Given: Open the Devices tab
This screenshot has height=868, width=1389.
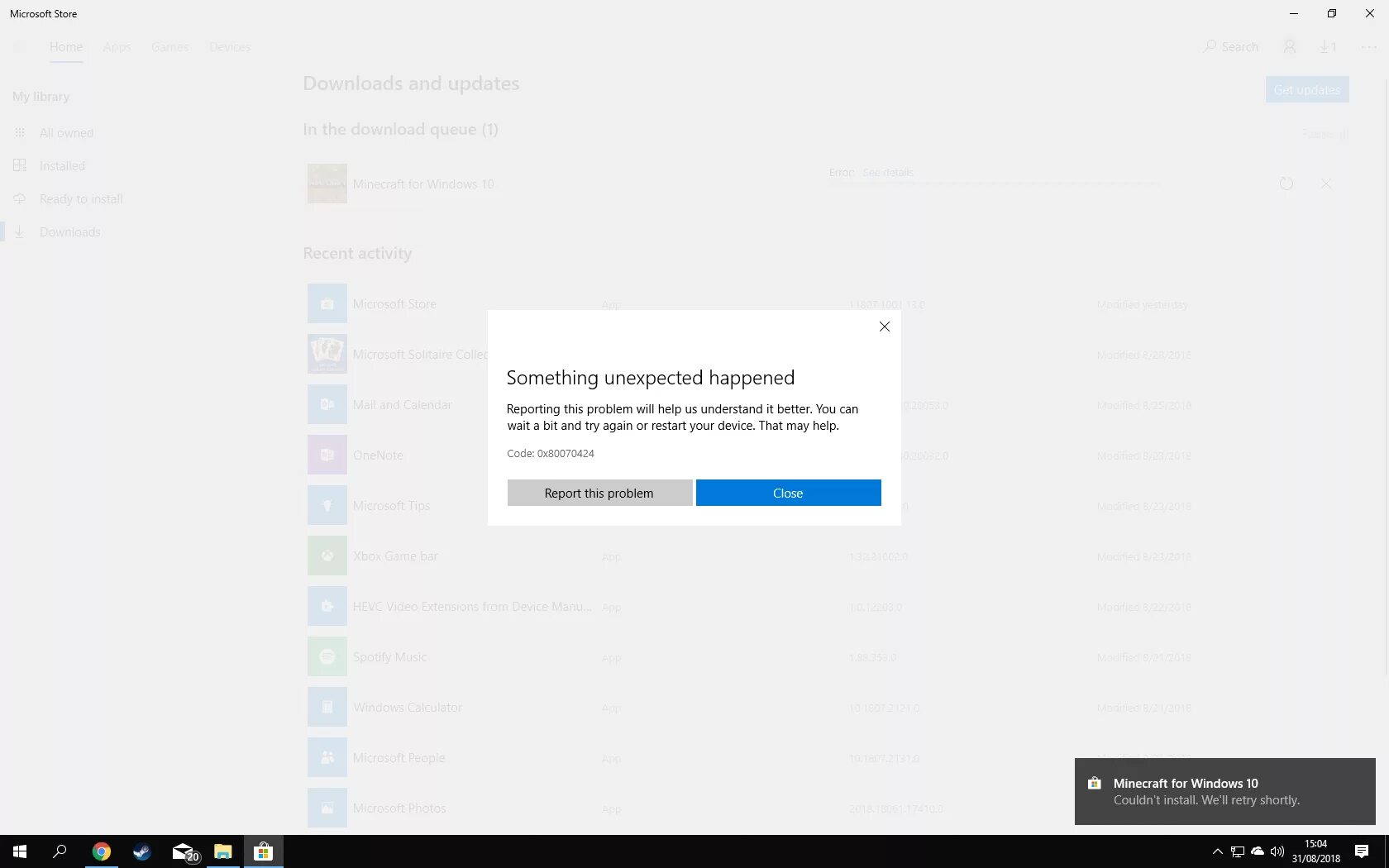Looking at the screenshot, I should [x=230, y=47].
